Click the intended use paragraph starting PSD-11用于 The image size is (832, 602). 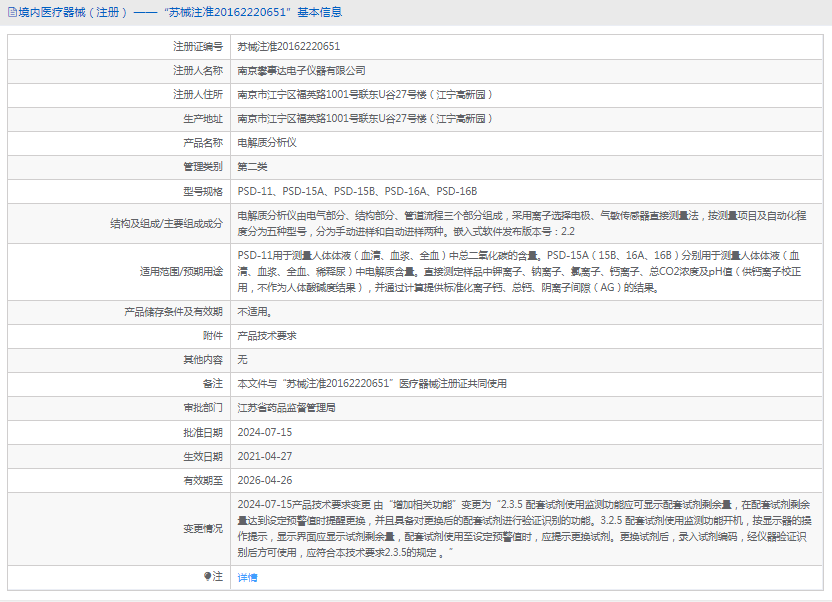519,272
